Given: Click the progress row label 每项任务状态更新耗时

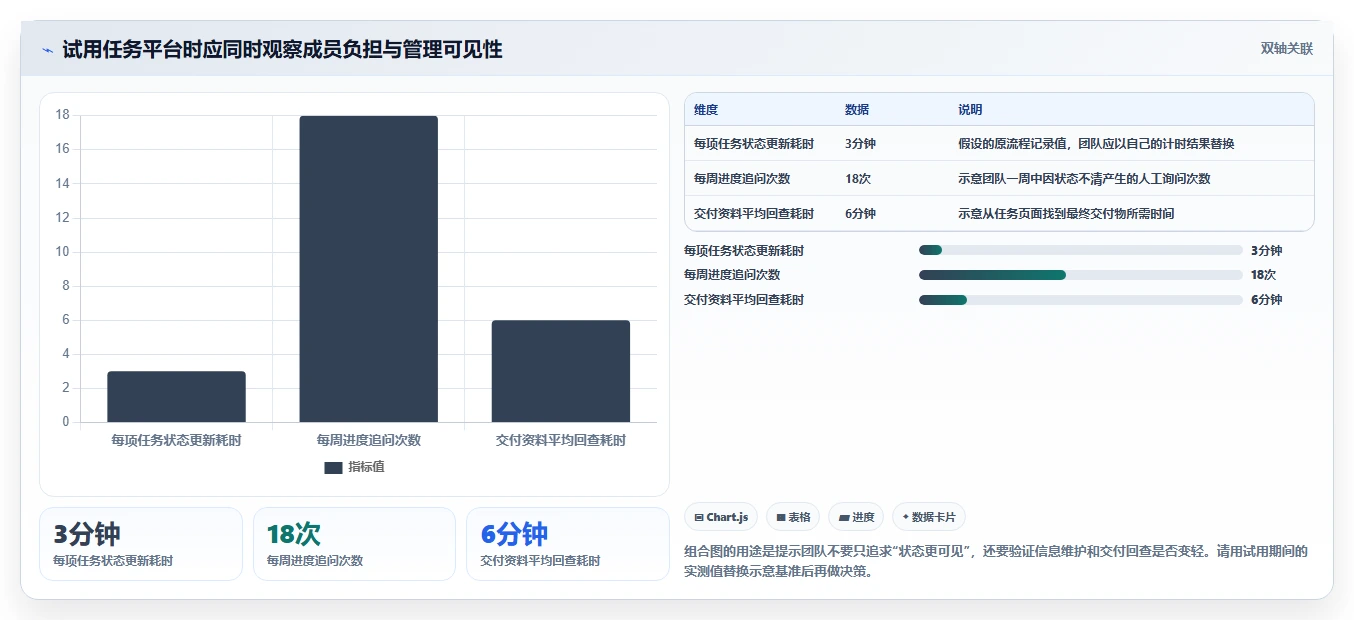Looking at the screenshot, I should tap(744, 251).
